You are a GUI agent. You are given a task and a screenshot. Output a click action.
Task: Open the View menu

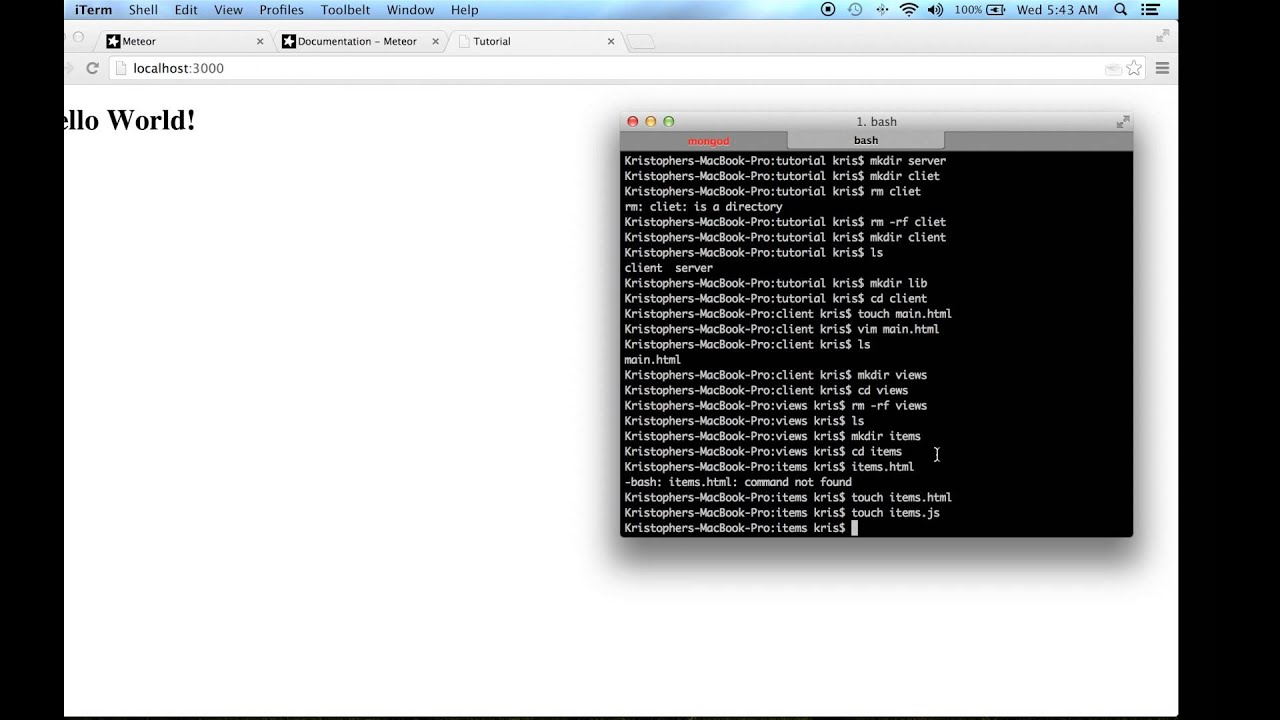(228, 10)
